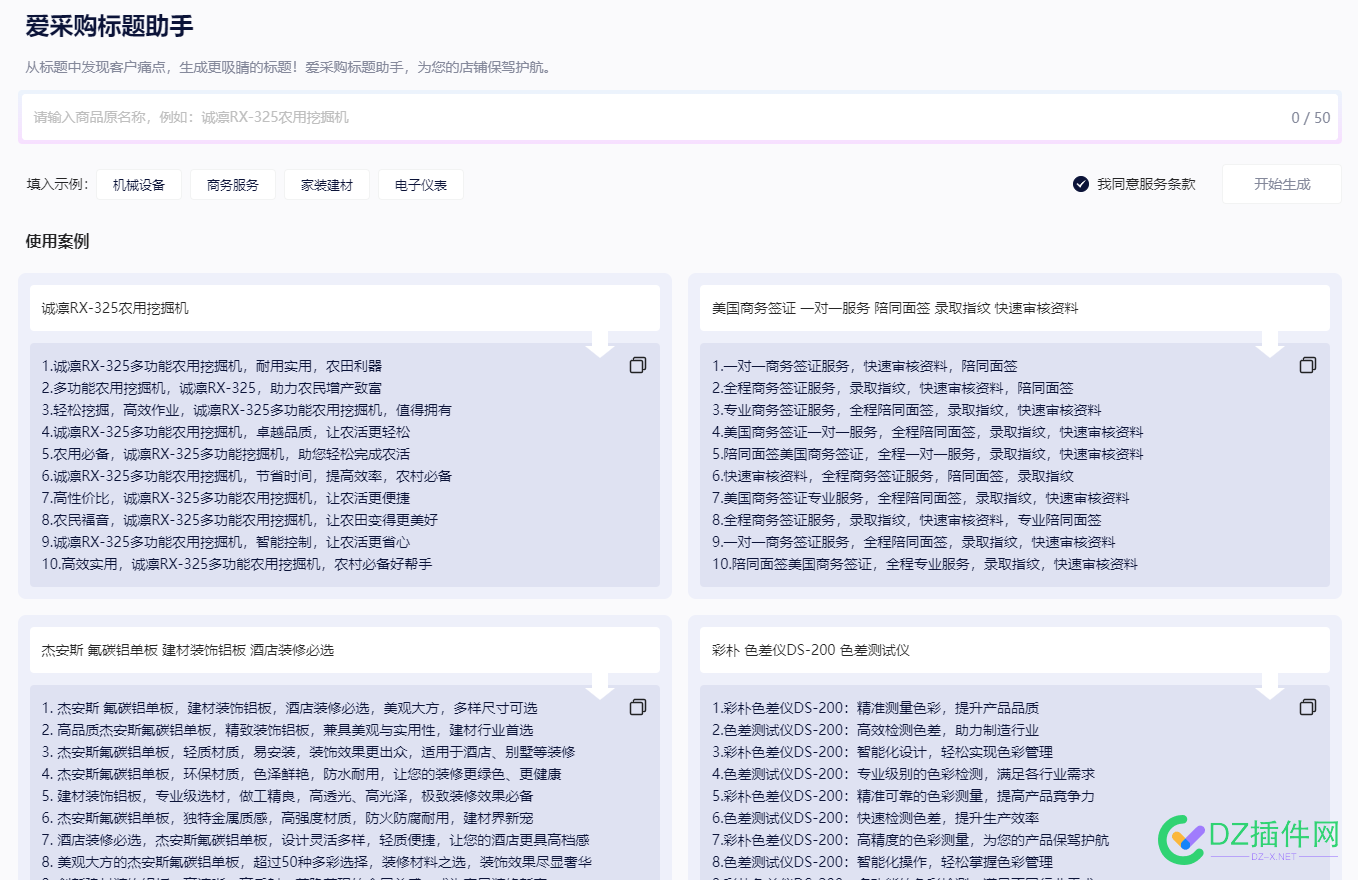Click line 4.色差测试仪DS-200：专业级别的色彩检测
1358x880 pixels.
pos(903,774)
